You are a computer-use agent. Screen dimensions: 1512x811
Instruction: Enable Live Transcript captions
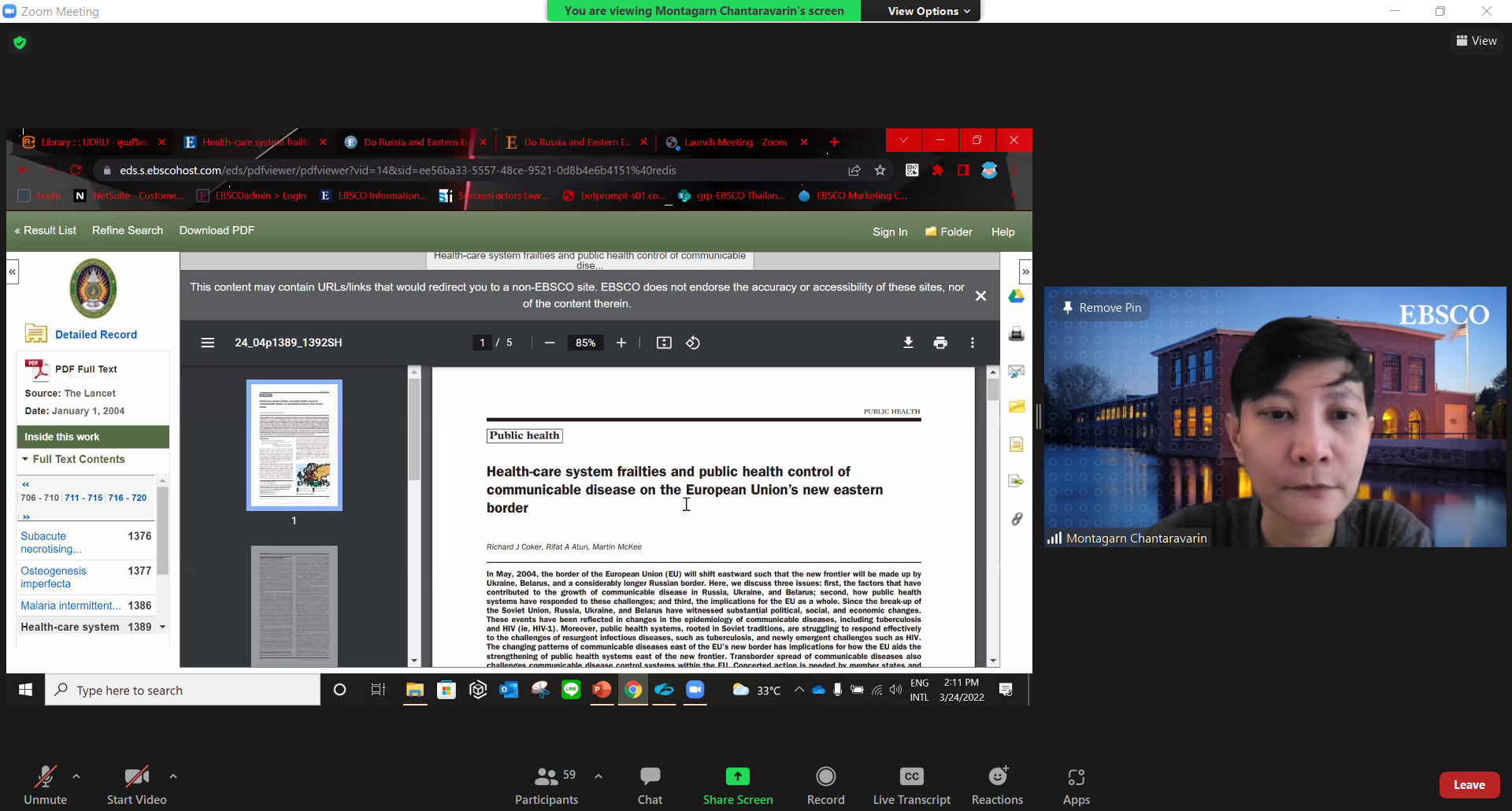pyautogui.click(x=911, y=786)
